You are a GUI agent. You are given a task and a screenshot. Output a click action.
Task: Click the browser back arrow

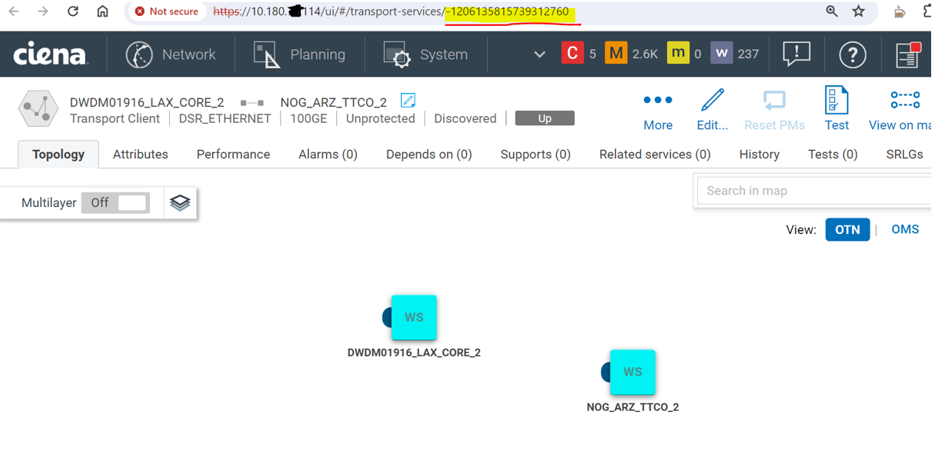coord(13,11)
